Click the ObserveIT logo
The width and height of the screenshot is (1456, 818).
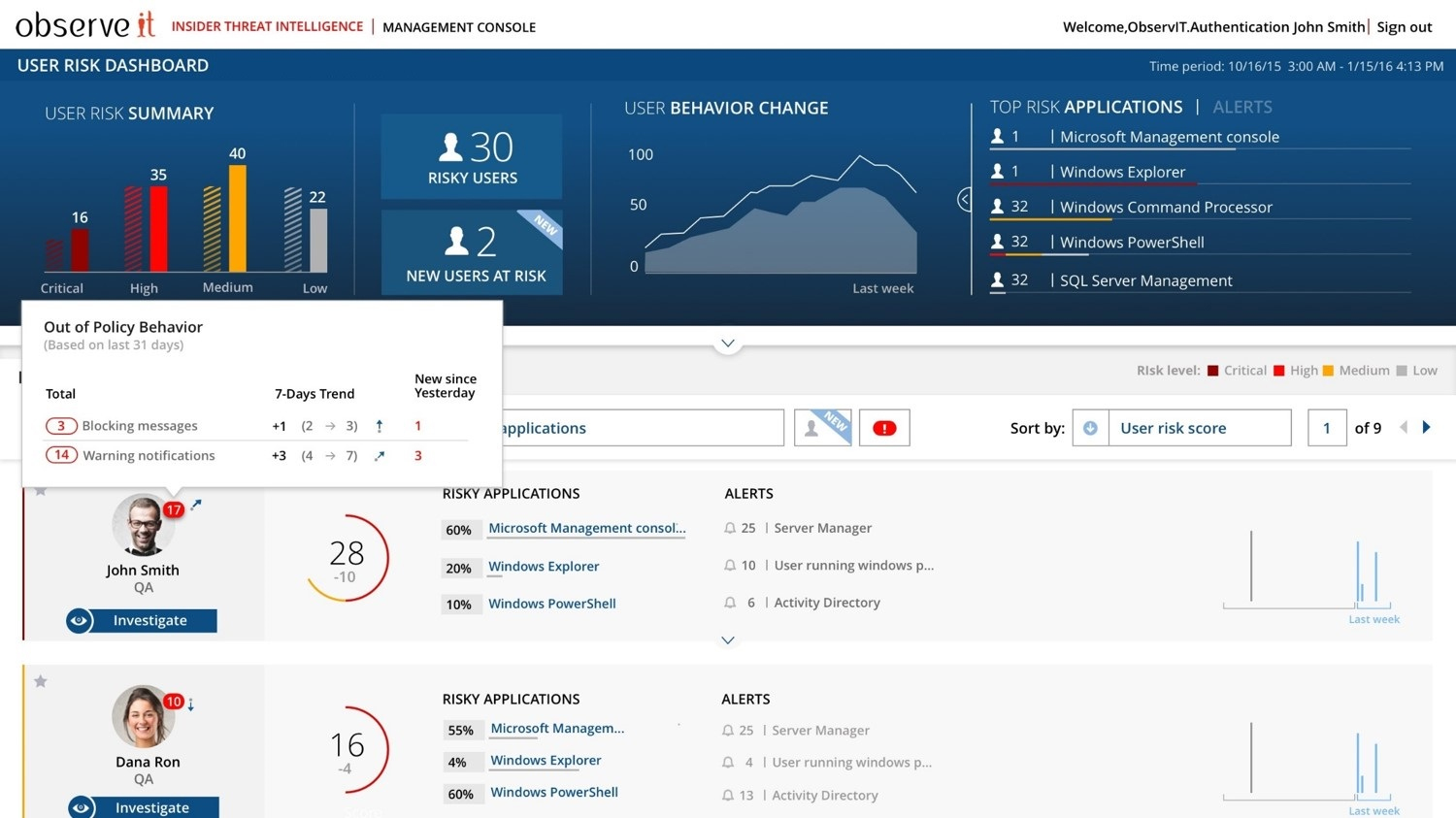pos(85,24)
